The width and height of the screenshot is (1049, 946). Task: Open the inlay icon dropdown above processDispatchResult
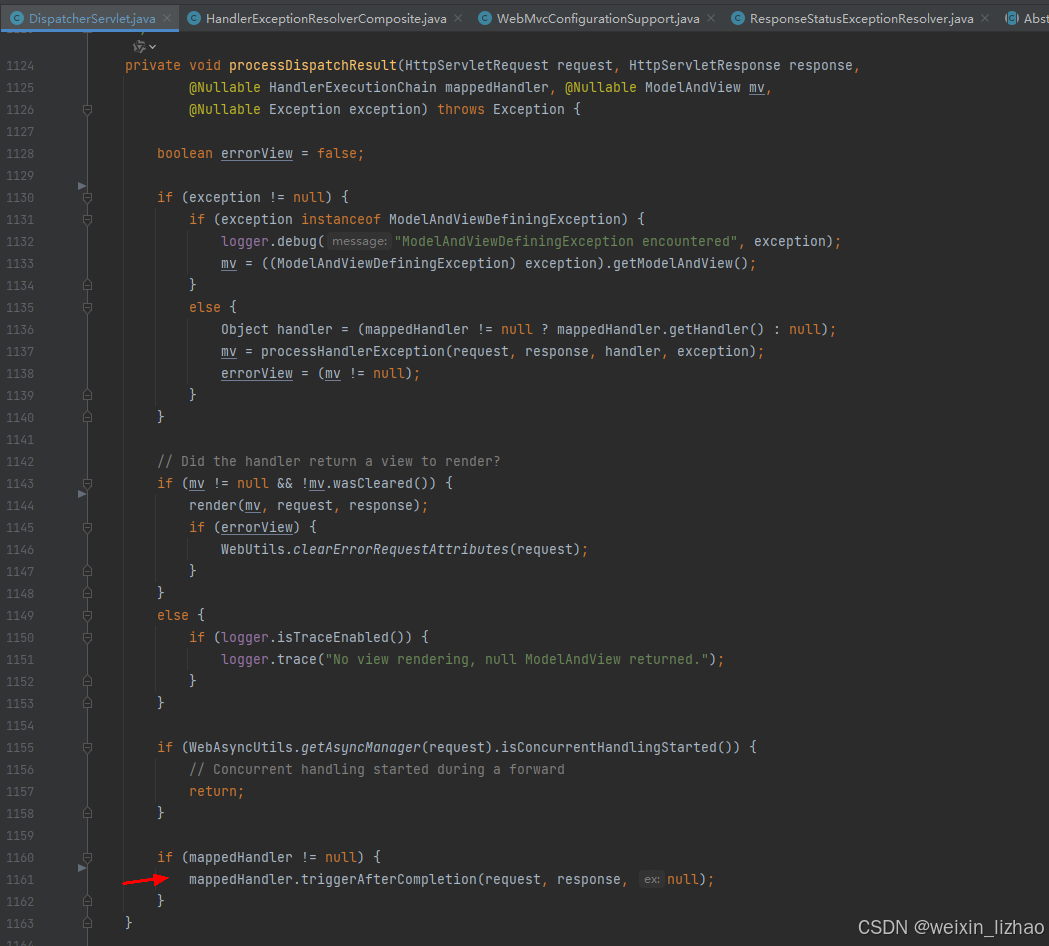(145, 46)
